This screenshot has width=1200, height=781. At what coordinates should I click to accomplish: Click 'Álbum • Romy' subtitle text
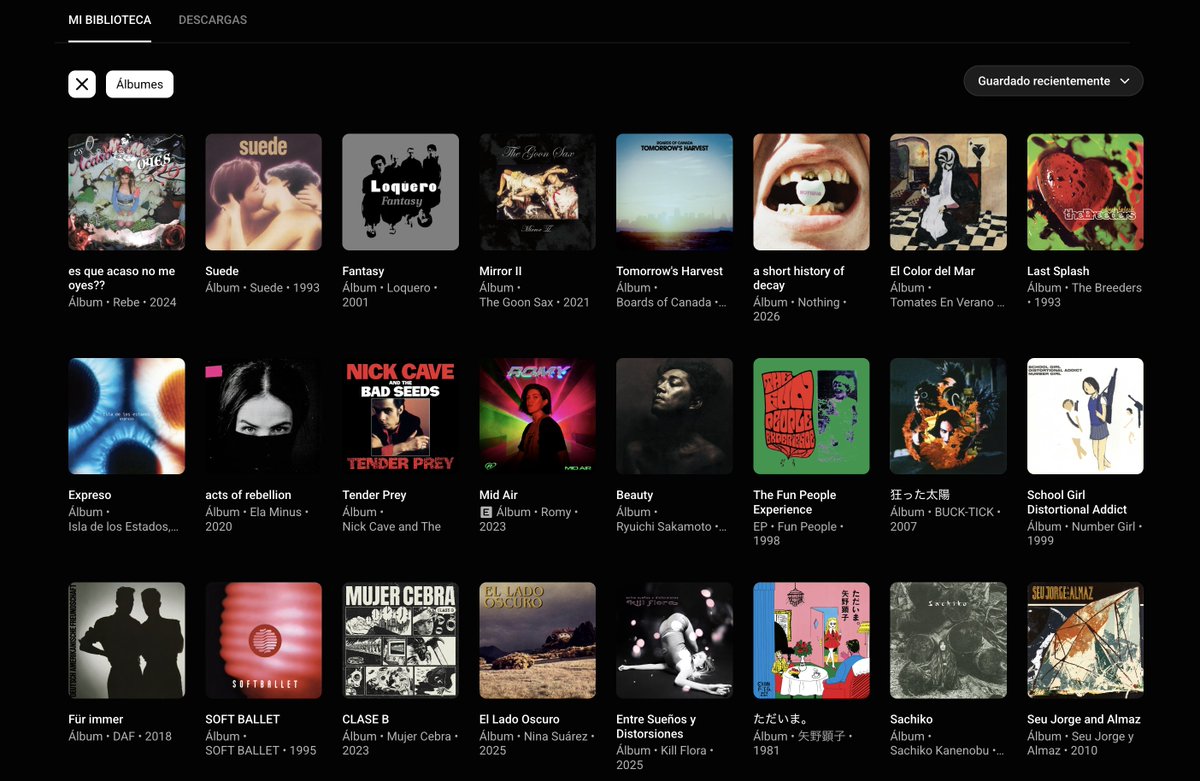click(x=533, y=512)
